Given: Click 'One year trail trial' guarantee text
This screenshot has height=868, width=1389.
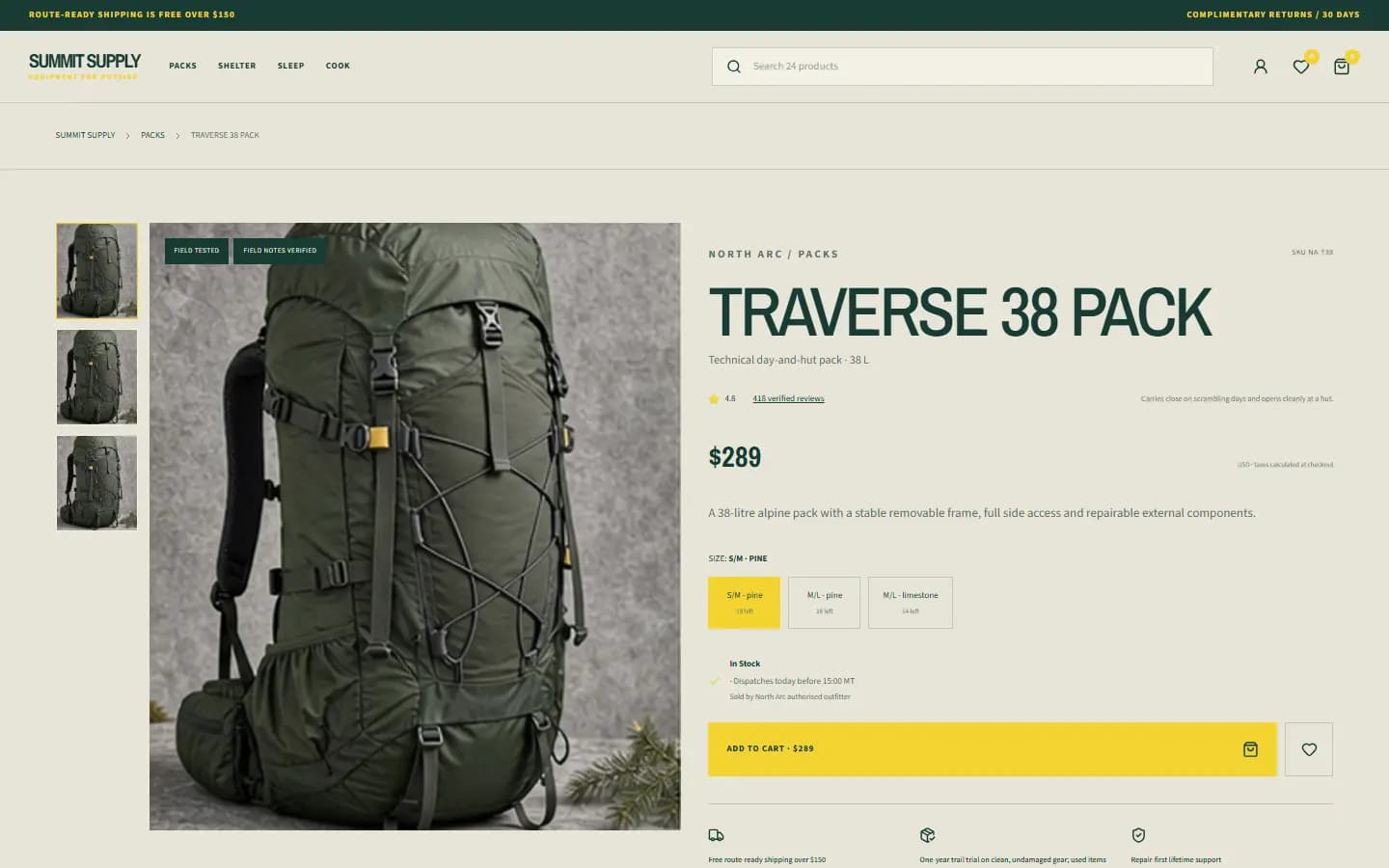Looking at the screenshot, I should [1013, 859].
